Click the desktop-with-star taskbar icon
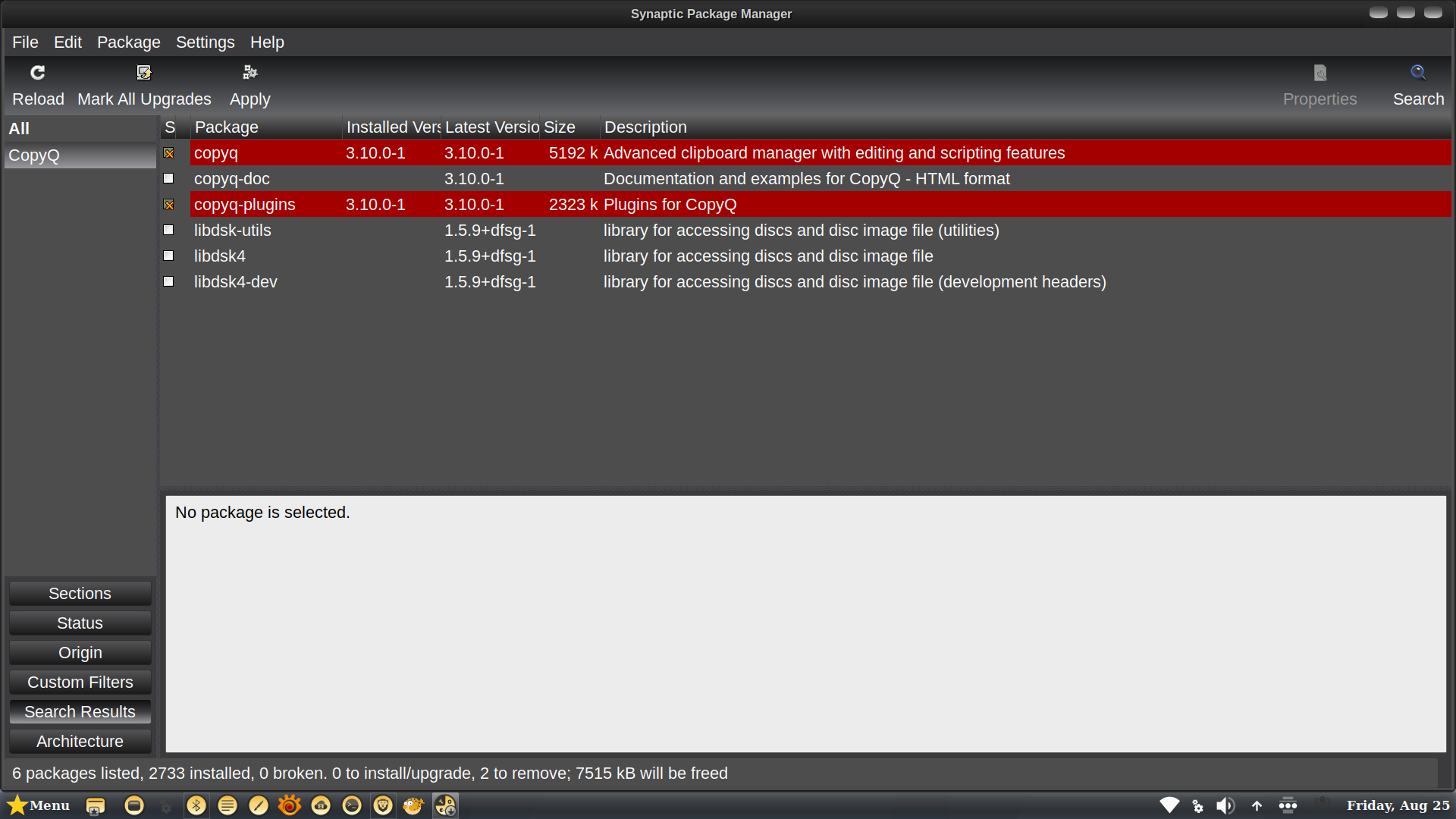 tap(95, 805)
